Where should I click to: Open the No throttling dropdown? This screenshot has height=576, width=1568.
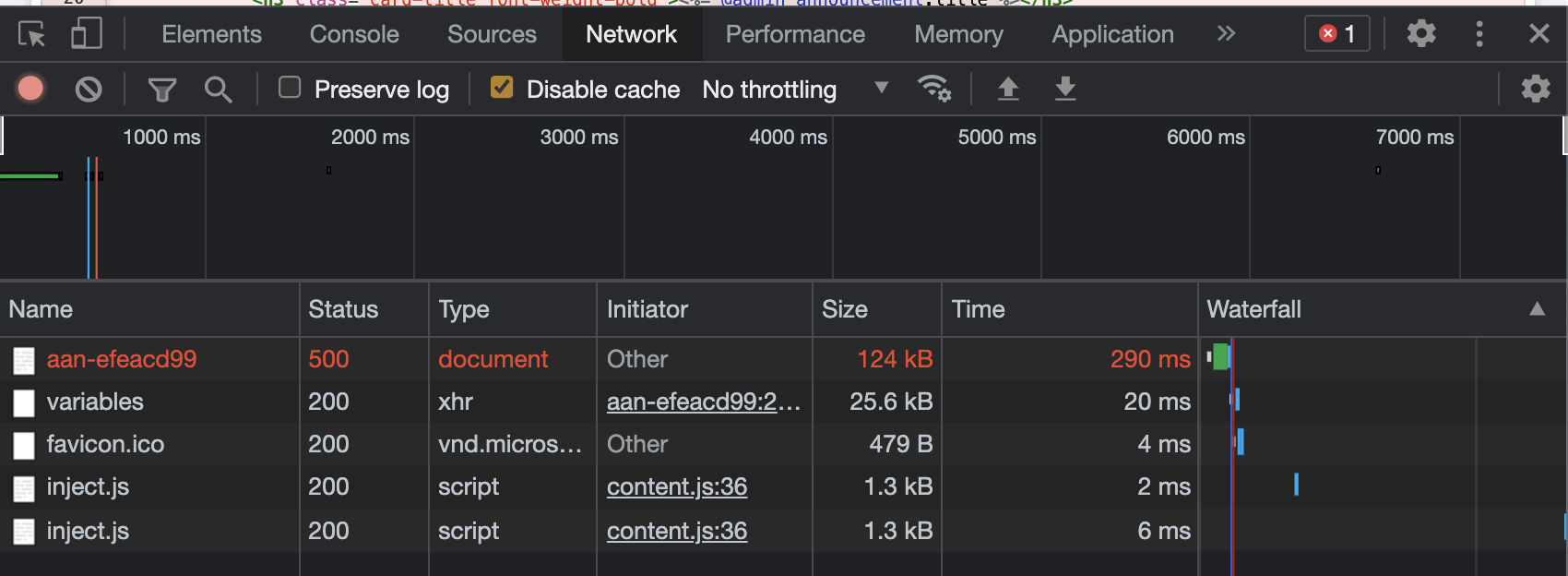795,90
